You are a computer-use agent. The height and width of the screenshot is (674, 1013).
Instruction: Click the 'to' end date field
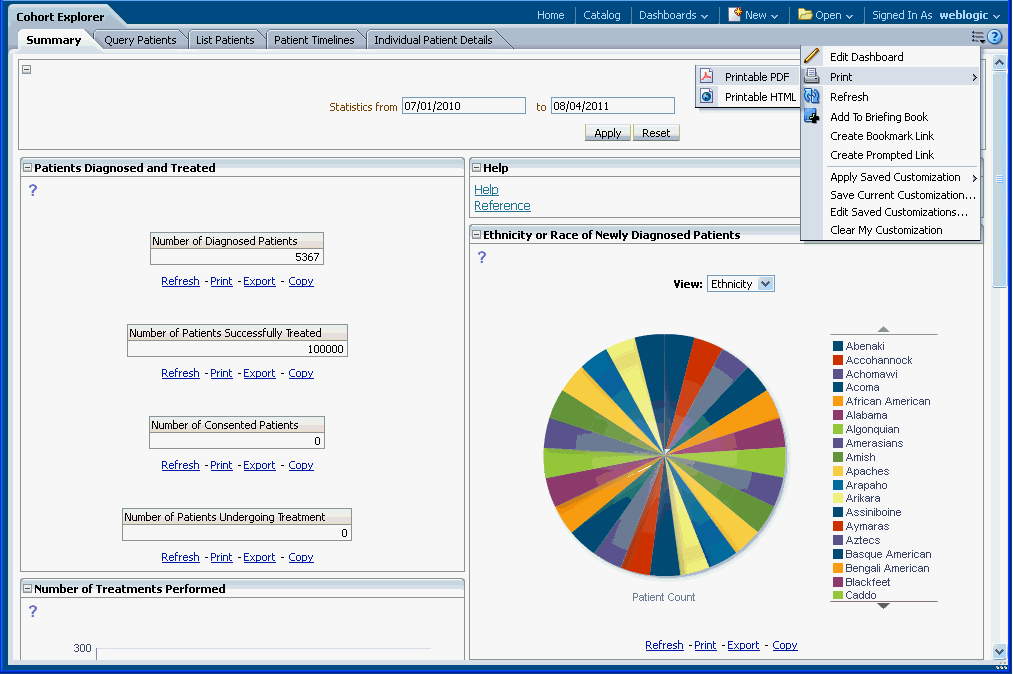point(612,106)
